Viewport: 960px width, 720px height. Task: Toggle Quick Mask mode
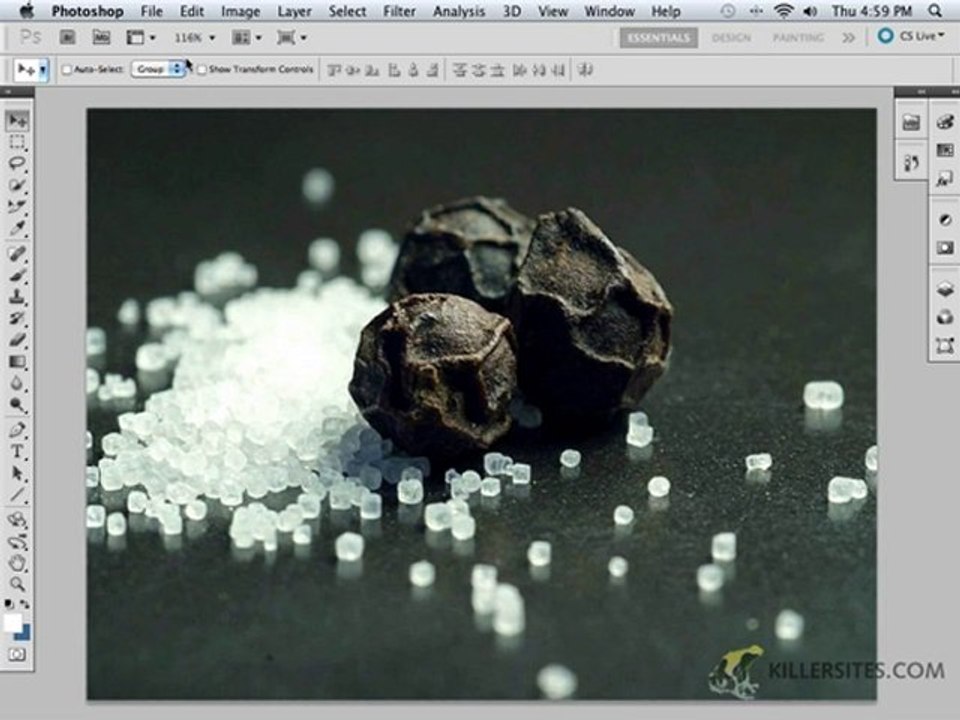click(17, 654)
